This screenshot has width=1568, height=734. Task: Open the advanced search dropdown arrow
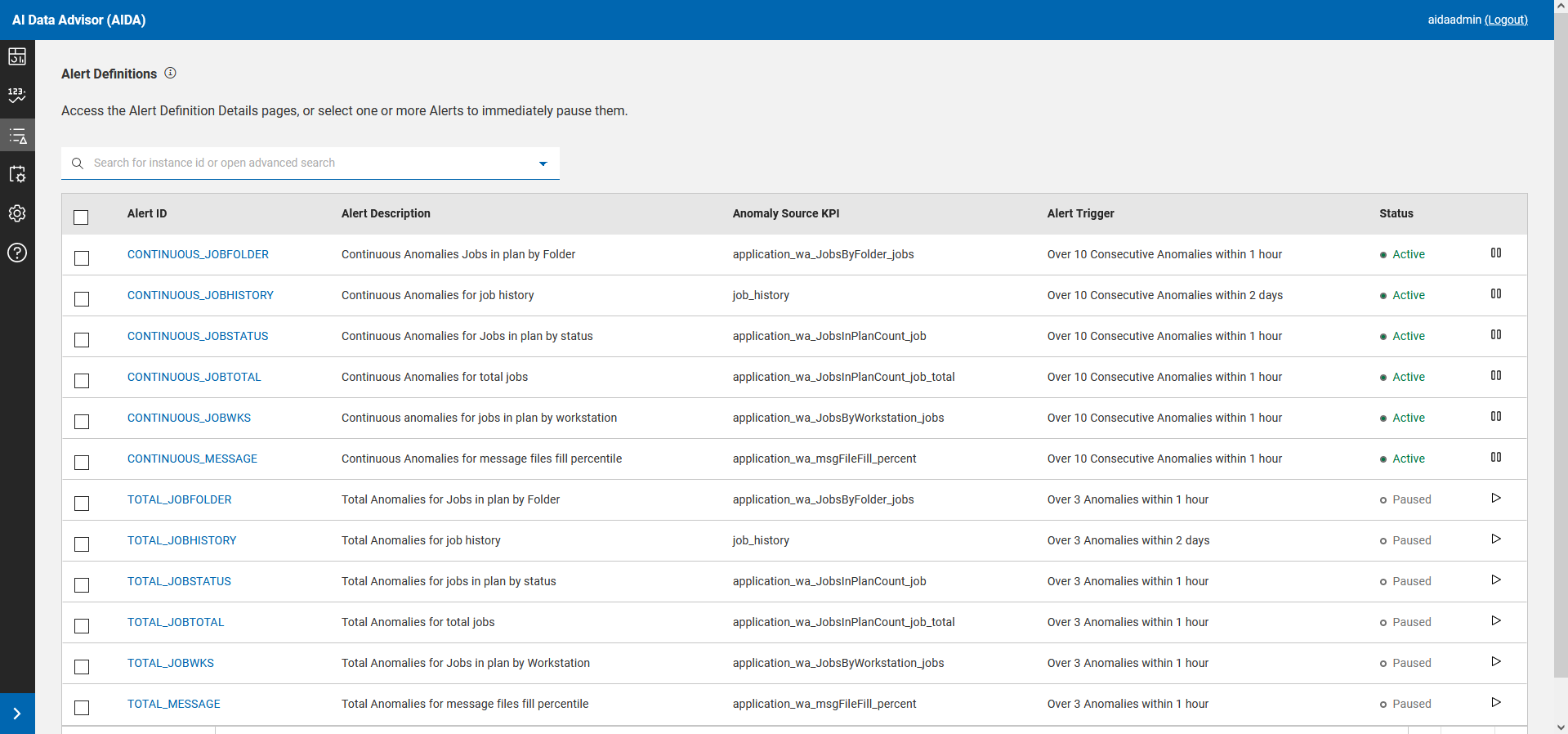coord(543,163)
